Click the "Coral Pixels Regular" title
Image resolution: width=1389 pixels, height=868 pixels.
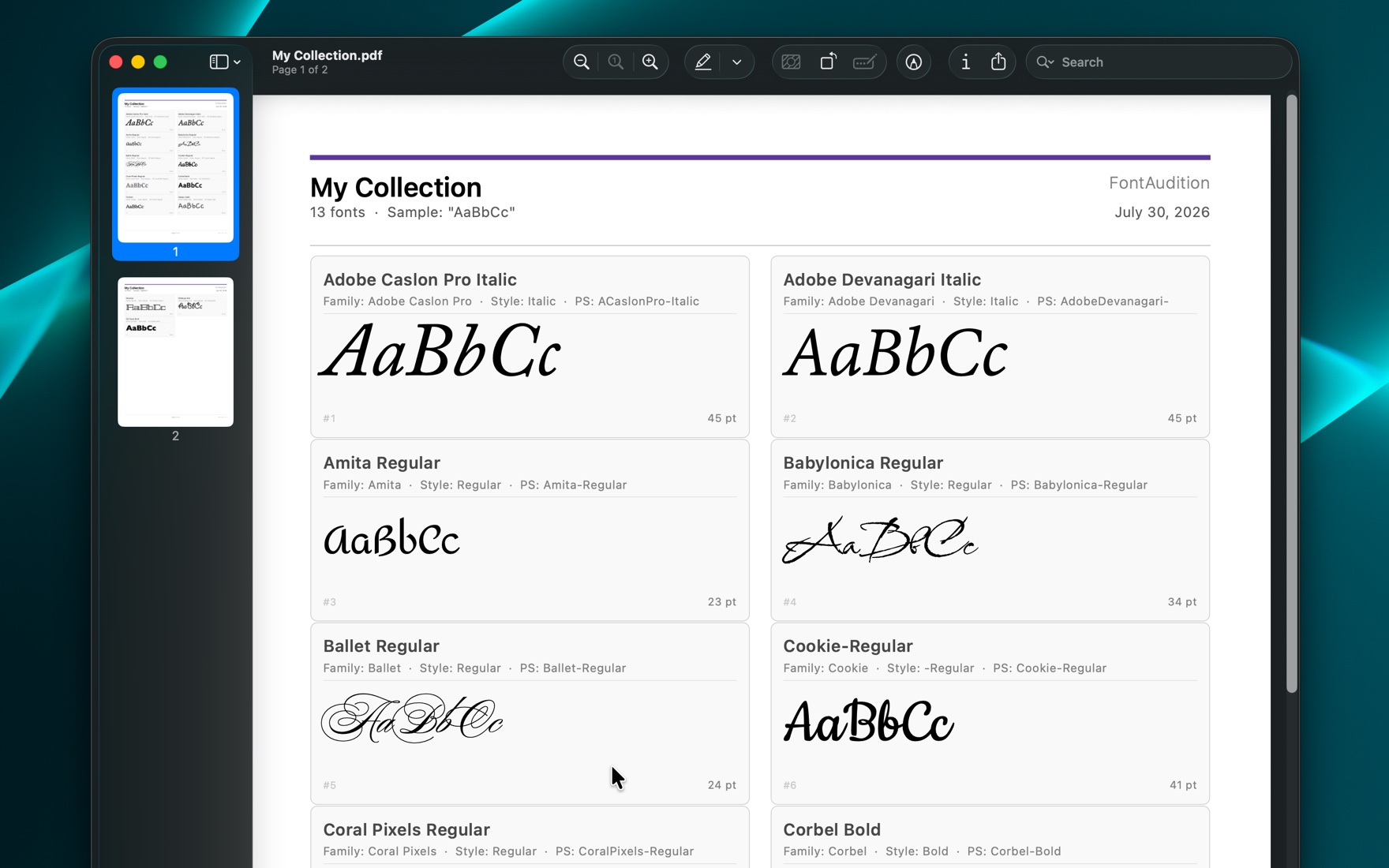point(406,829)
